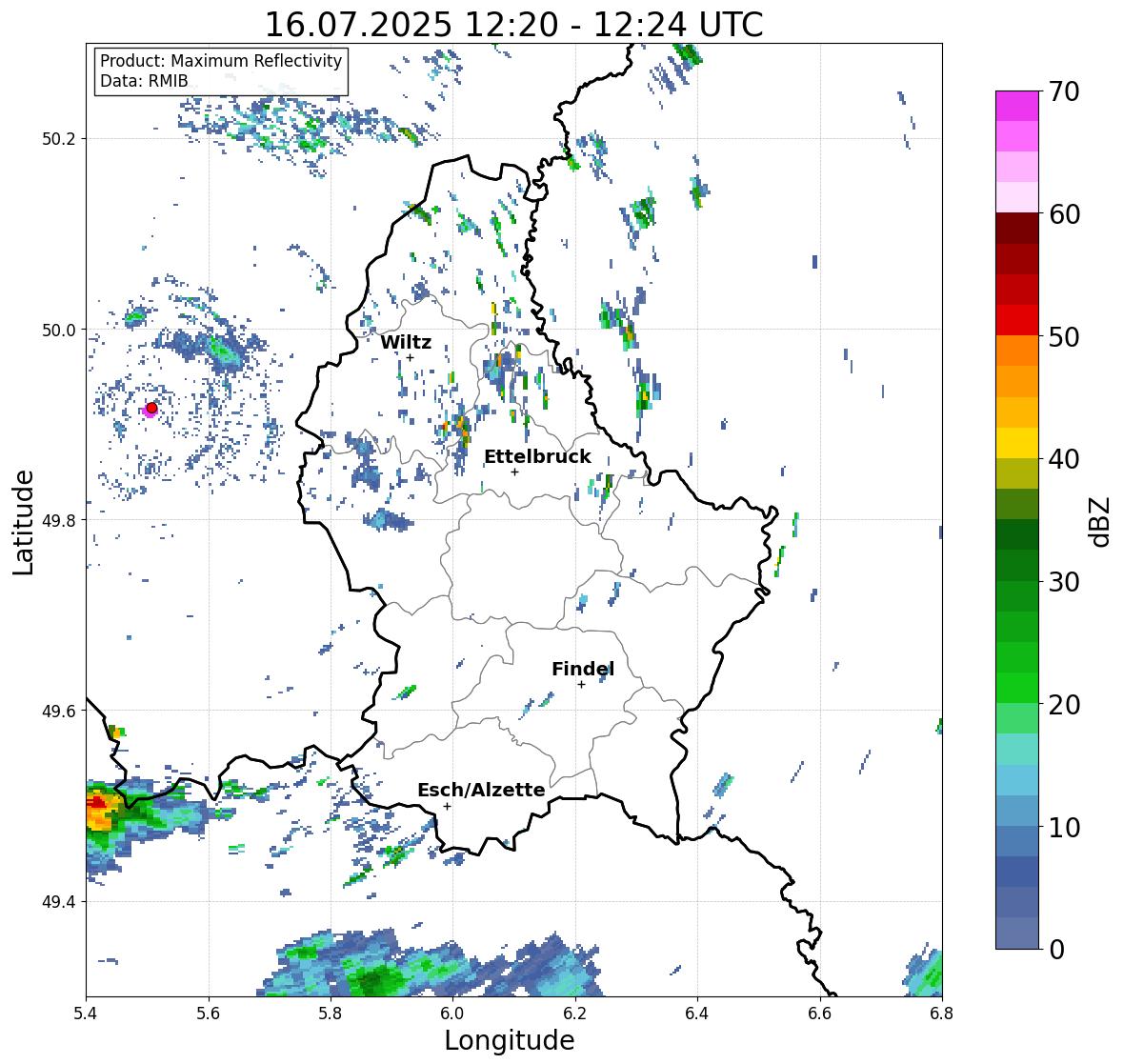
Task: Click the Esch/Alzette city label
Action: pyautogui.click(x=481, y=790)
